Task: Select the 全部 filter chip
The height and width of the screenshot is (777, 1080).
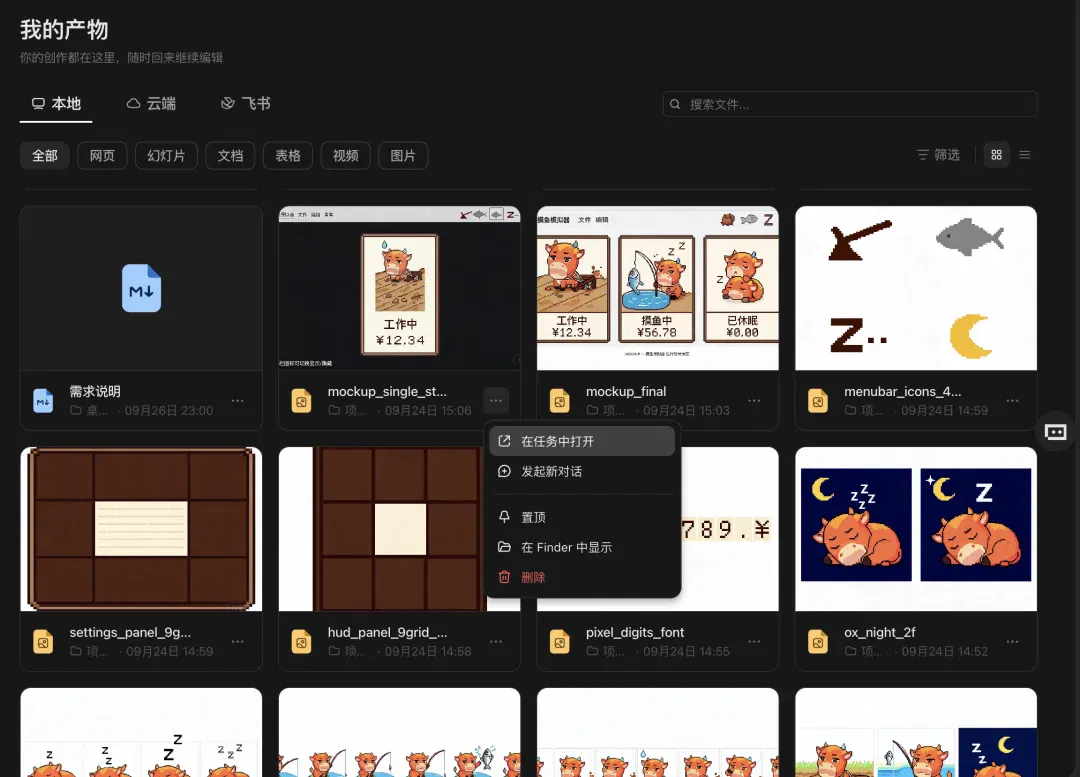Action: coord(45,156)
